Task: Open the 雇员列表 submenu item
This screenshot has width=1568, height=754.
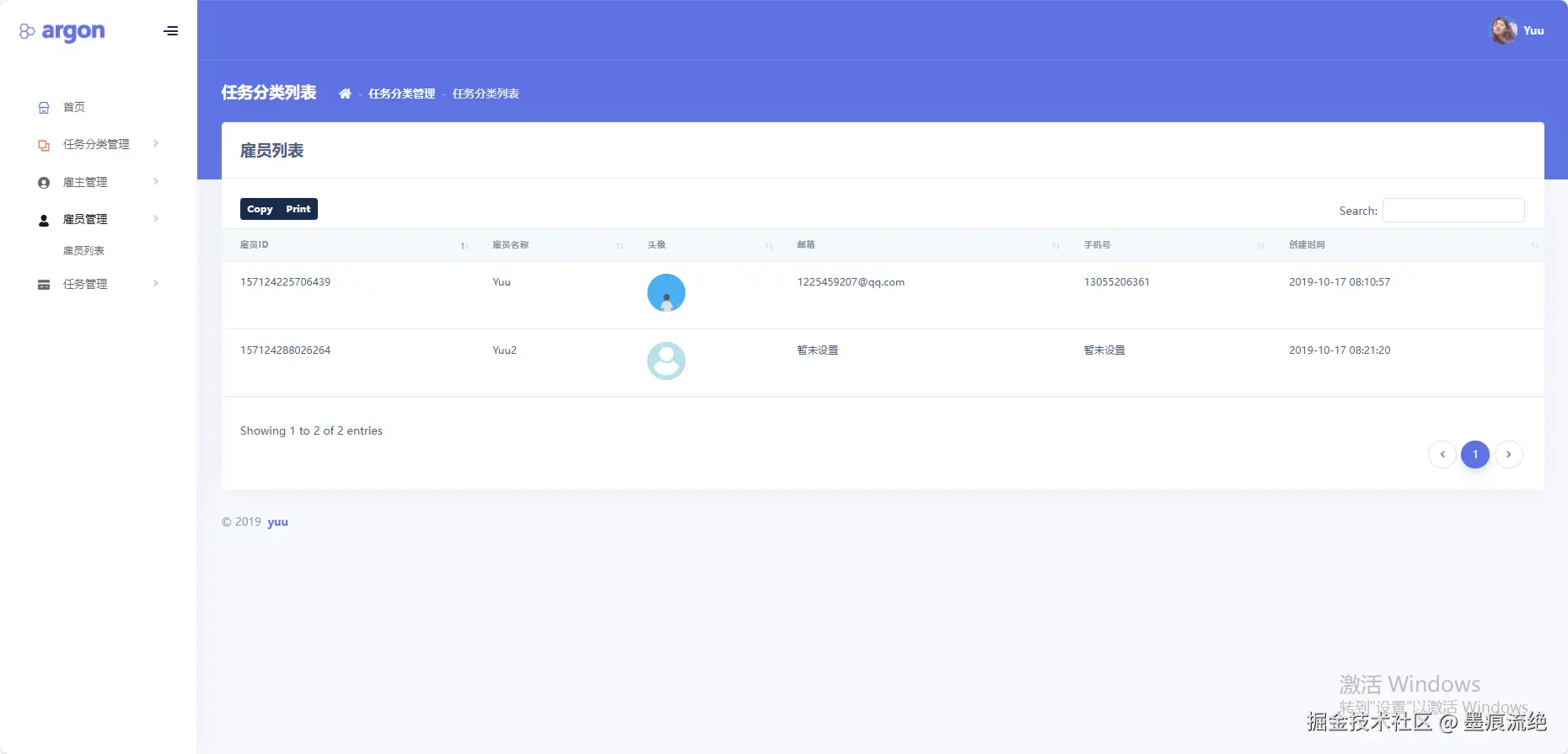Action: (x=83, y=251)
